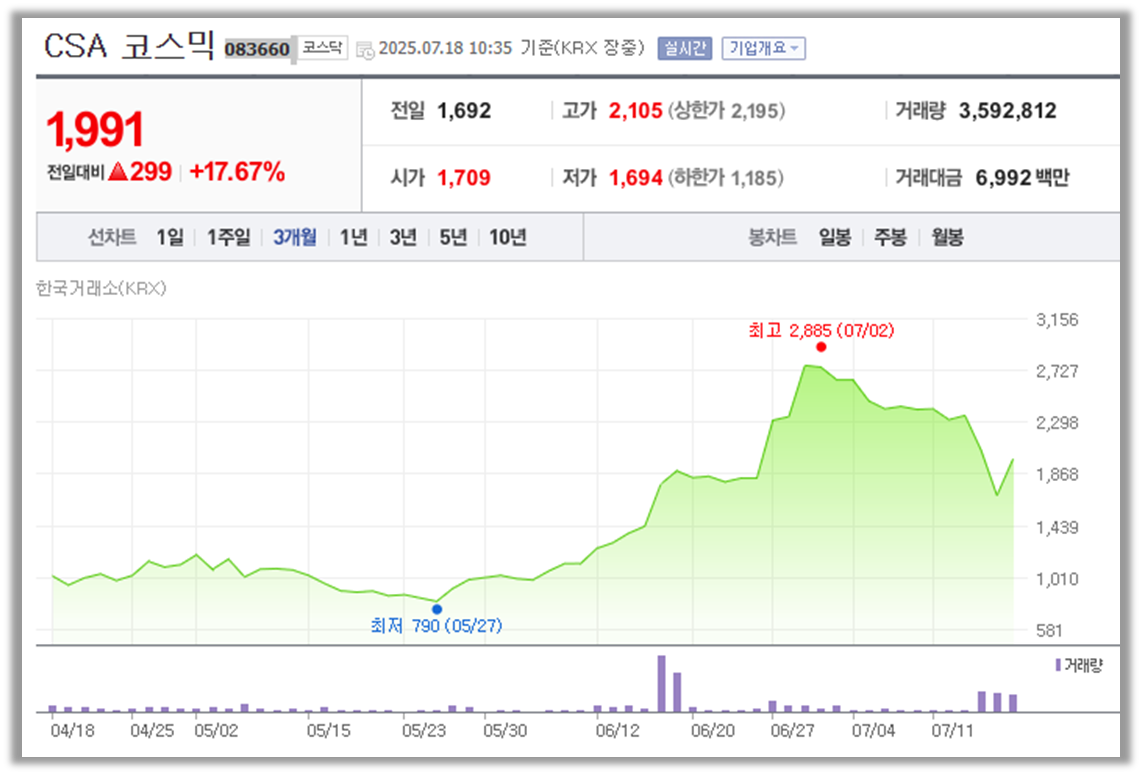Click the 1,439 price axis label

tap(1058, 527)
